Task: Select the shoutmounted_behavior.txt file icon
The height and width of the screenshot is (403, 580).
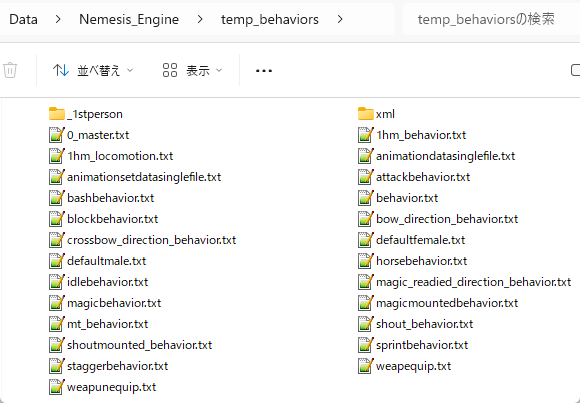Action: coord(57,345)
